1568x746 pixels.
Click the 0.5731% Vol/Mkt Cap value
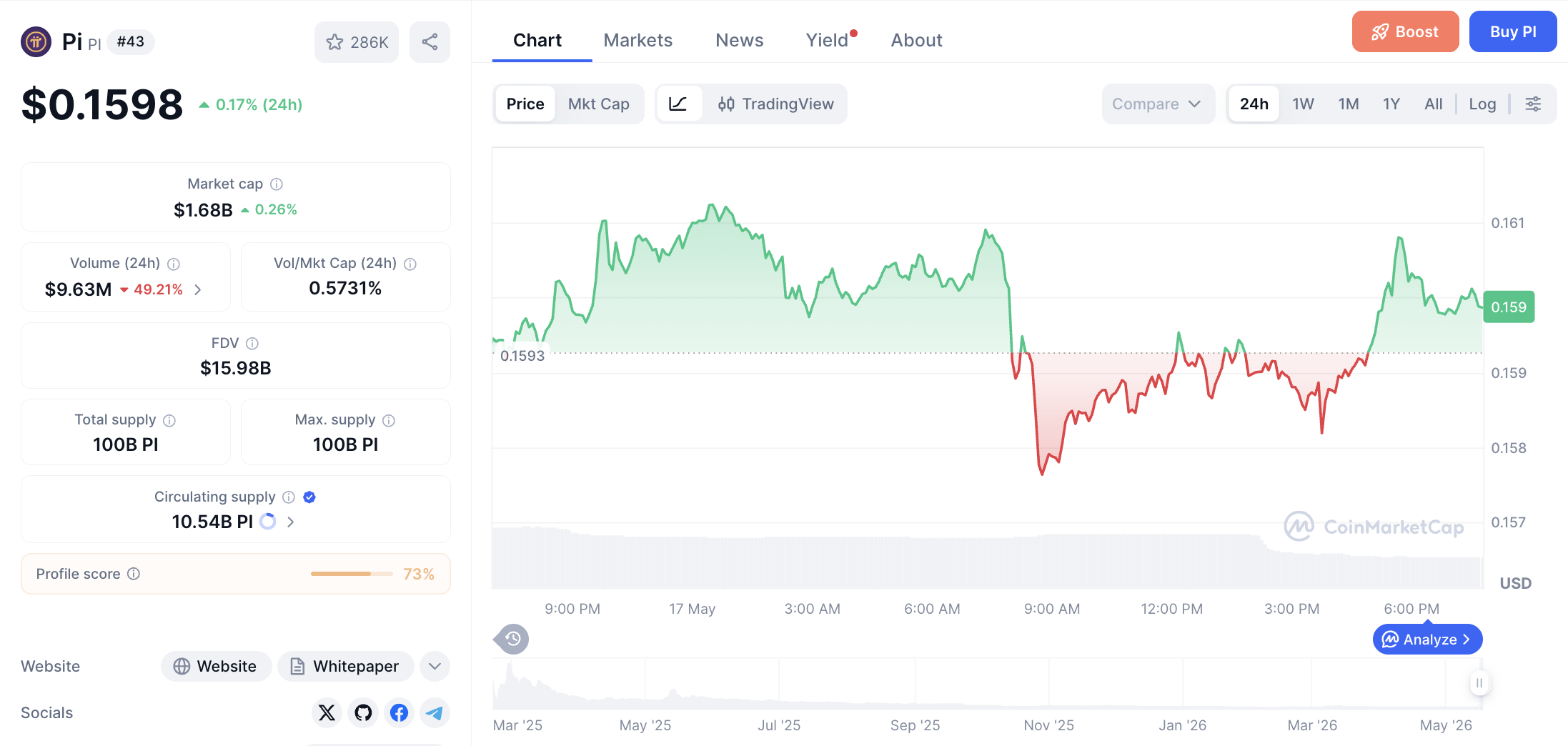pos(345,289)
